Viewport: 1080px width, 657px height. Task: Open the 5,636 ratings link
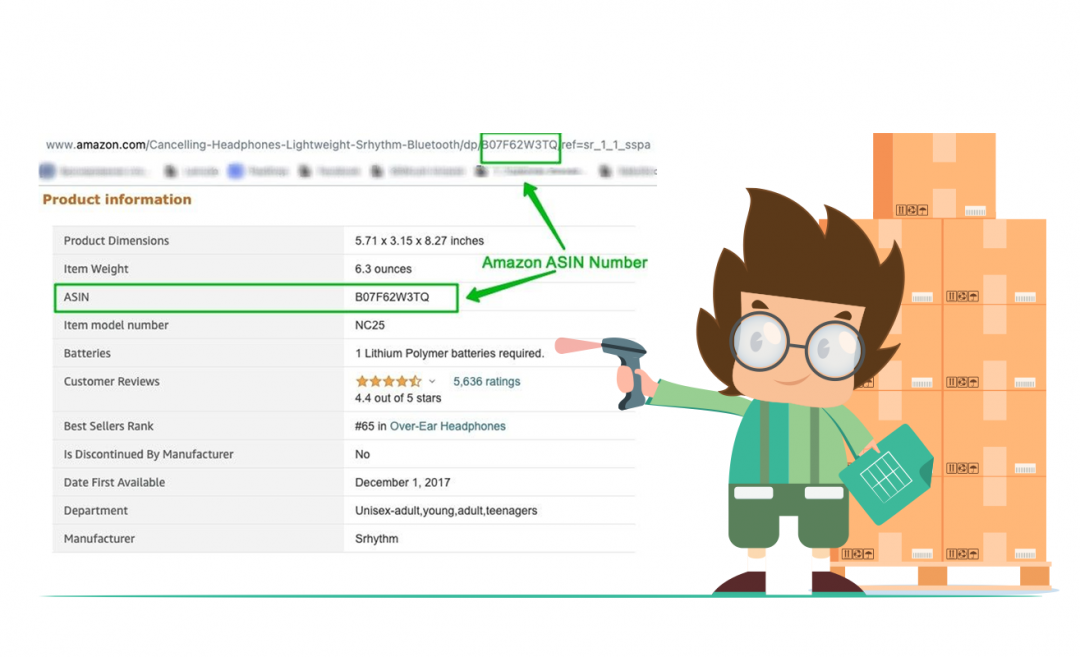click(x=486, y=381)
